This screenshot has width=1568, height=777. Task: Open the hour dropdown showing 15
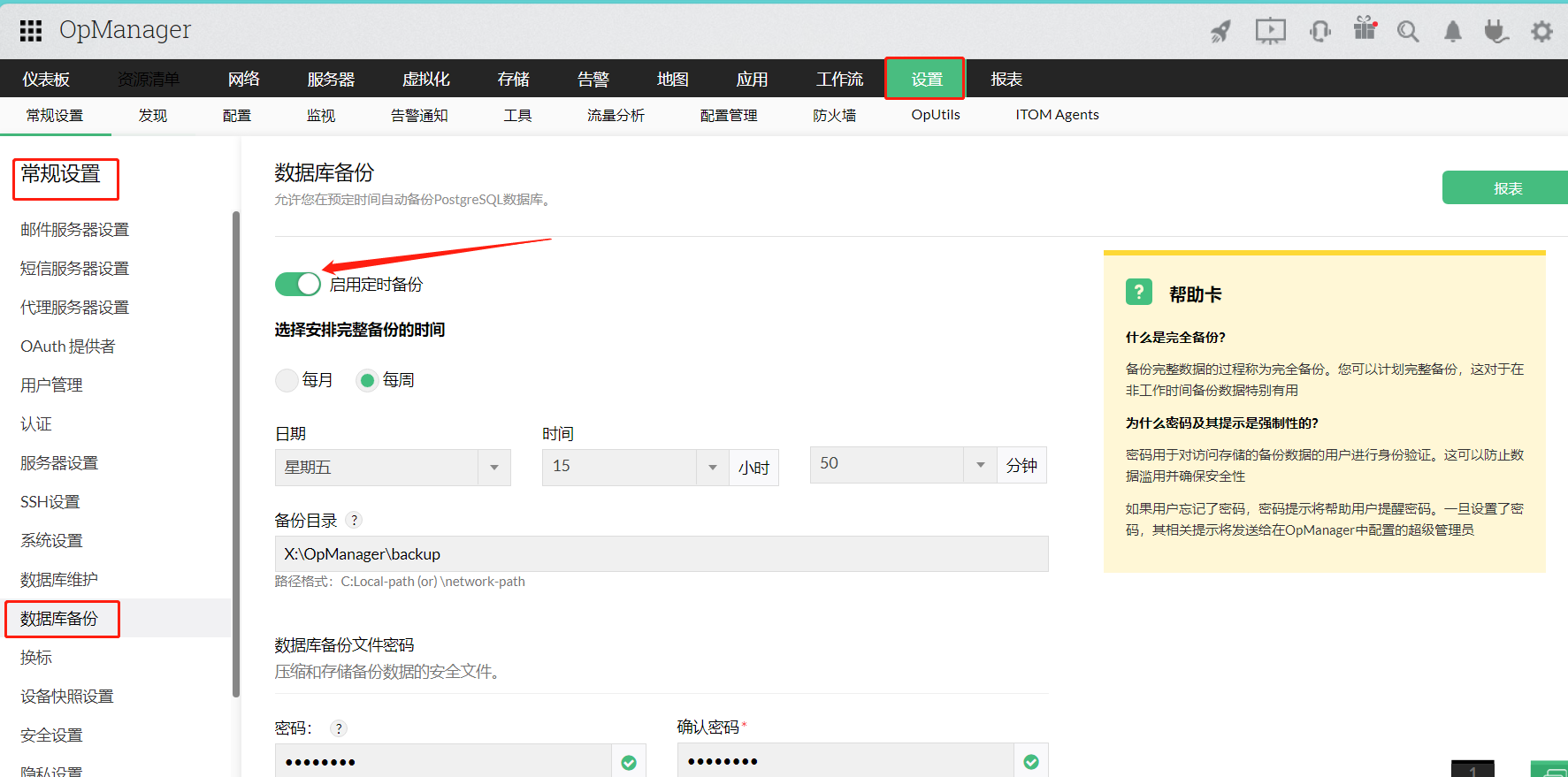[x=635, y=467]
